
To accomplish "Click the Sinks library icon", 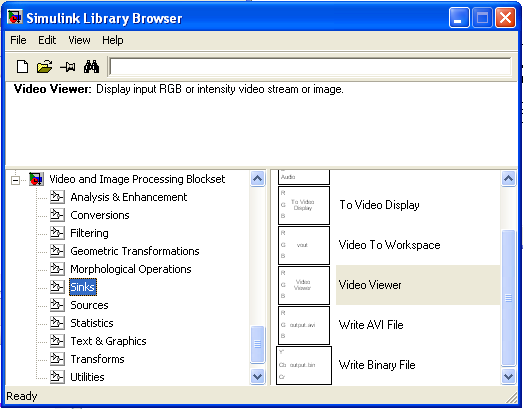I will (x=57, y=287).
